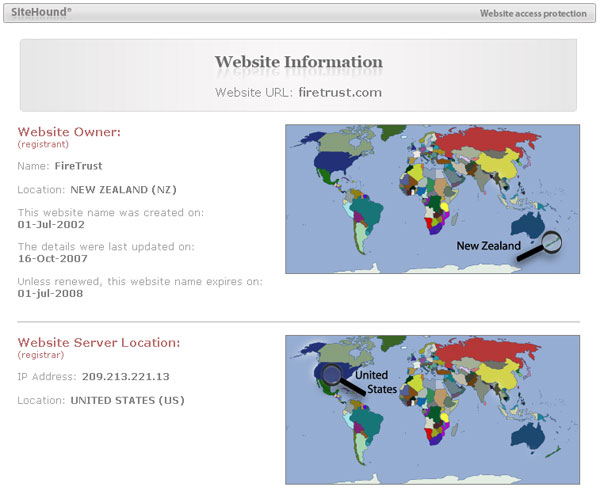600x491 pixels.
Task: Click the 'Website URL:' label
Action: (x=254, y=92)
